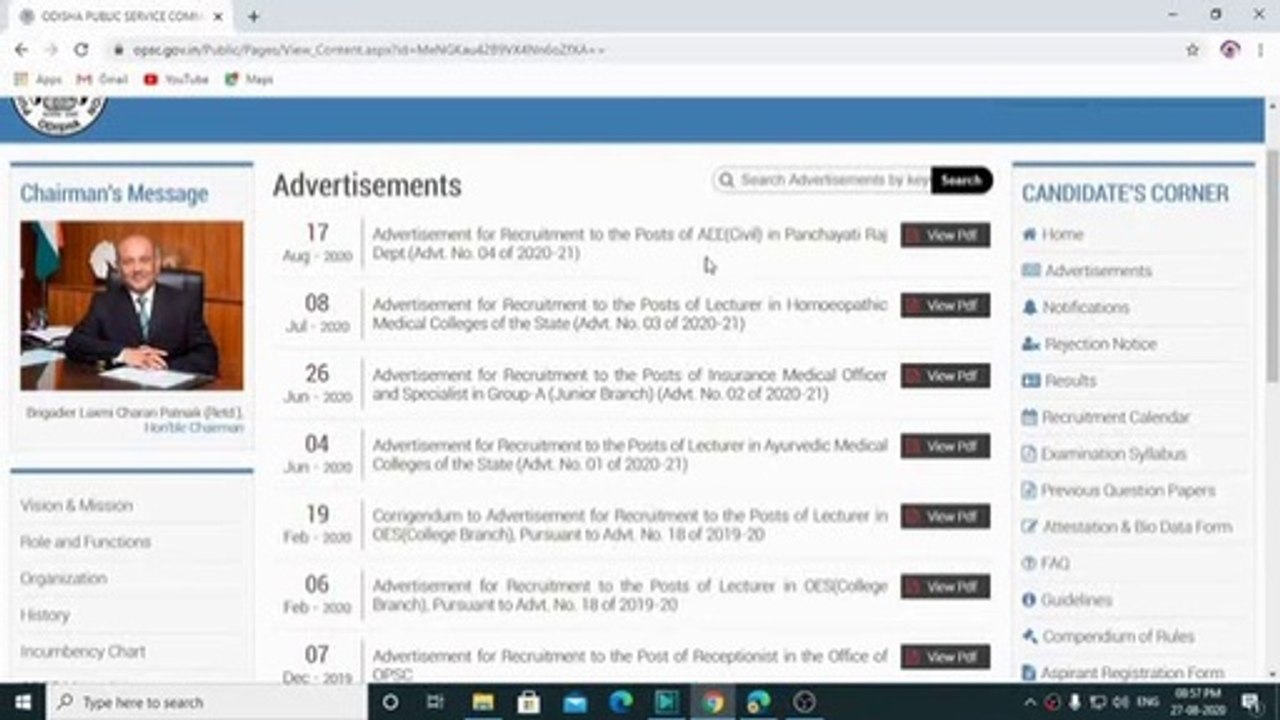View Pdf for AEE(Civil) Panchayati Raj advertisement
The width and height of the screenshot is (1280, 720).
tap(945, 235)
